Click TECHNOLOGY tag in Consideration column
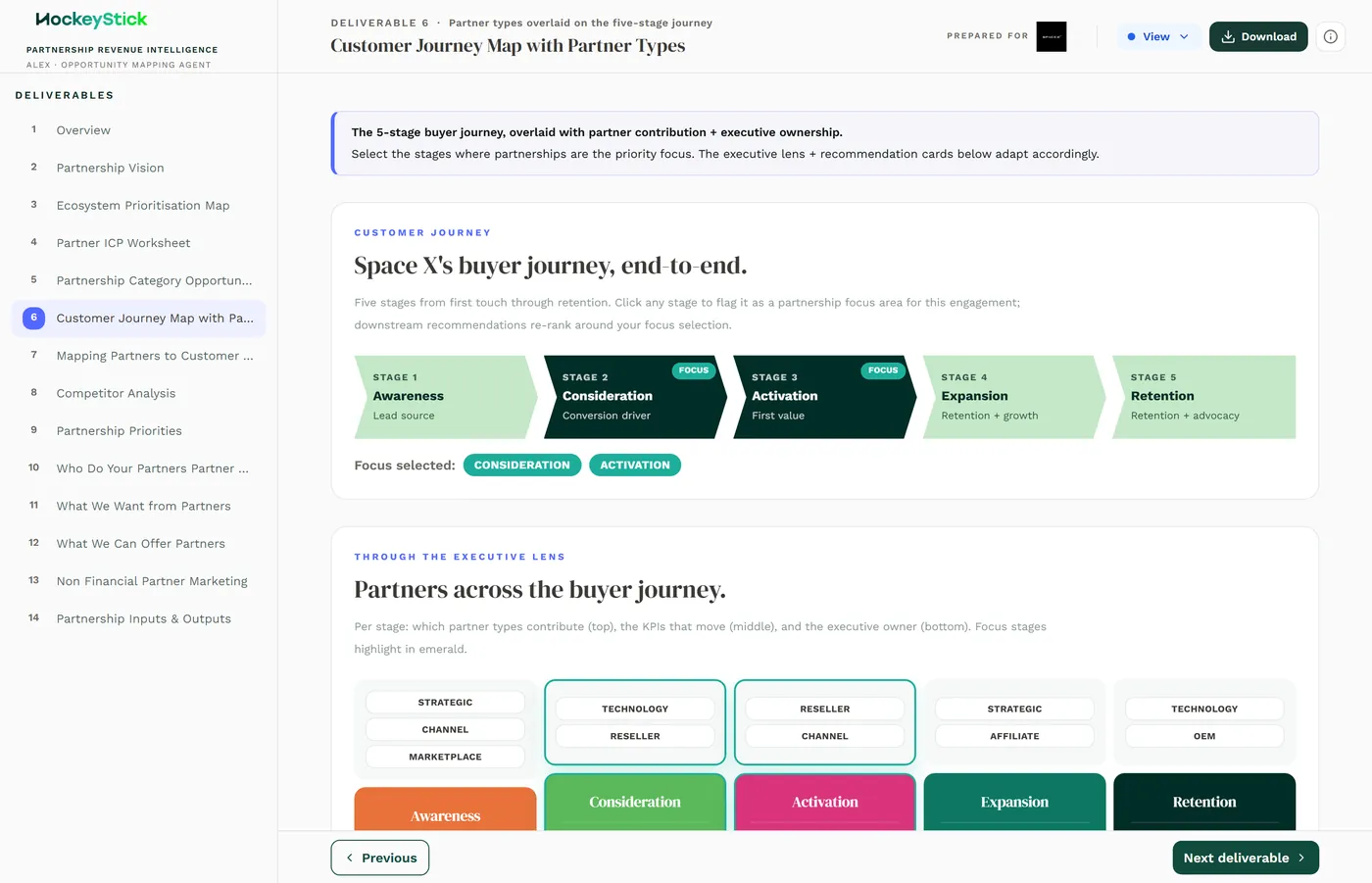This screenshot has width=1372, height=883. [635, 709]
